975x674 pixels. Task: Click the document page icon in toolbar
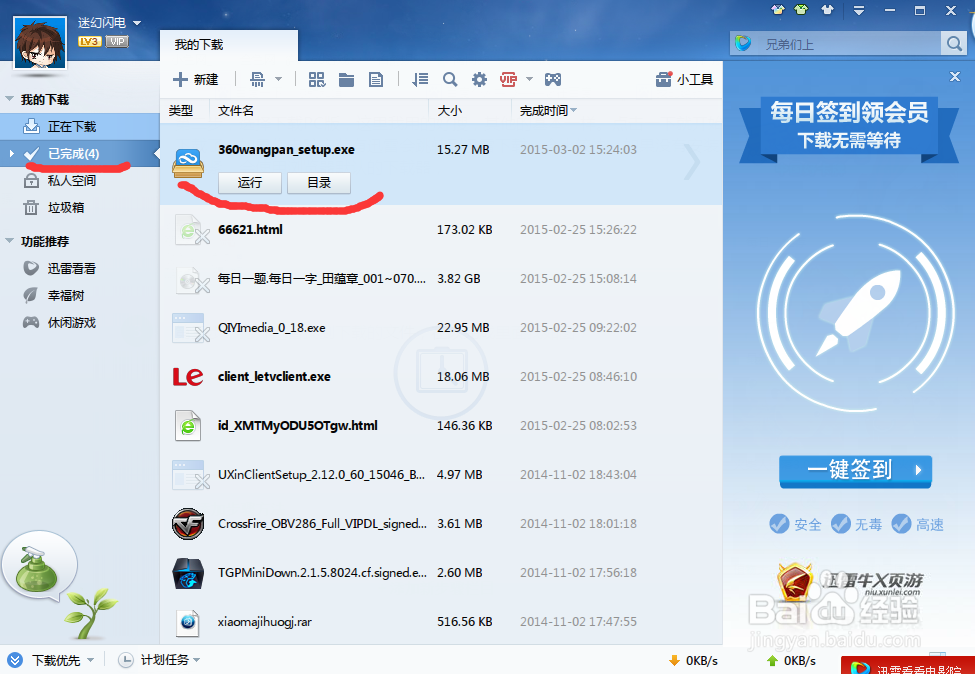[376, 80]
